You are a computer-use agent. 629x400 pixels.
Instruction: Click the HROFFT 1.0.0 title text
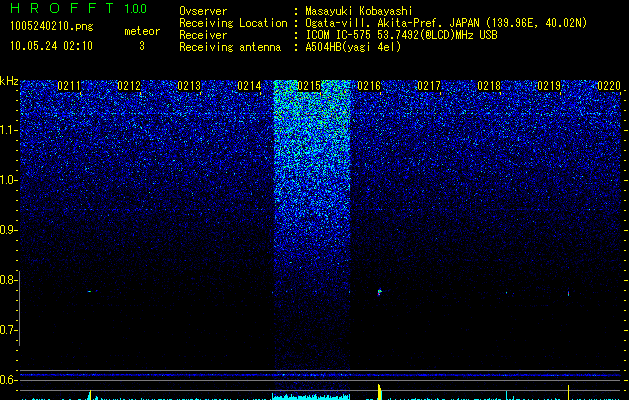point(78,8)
